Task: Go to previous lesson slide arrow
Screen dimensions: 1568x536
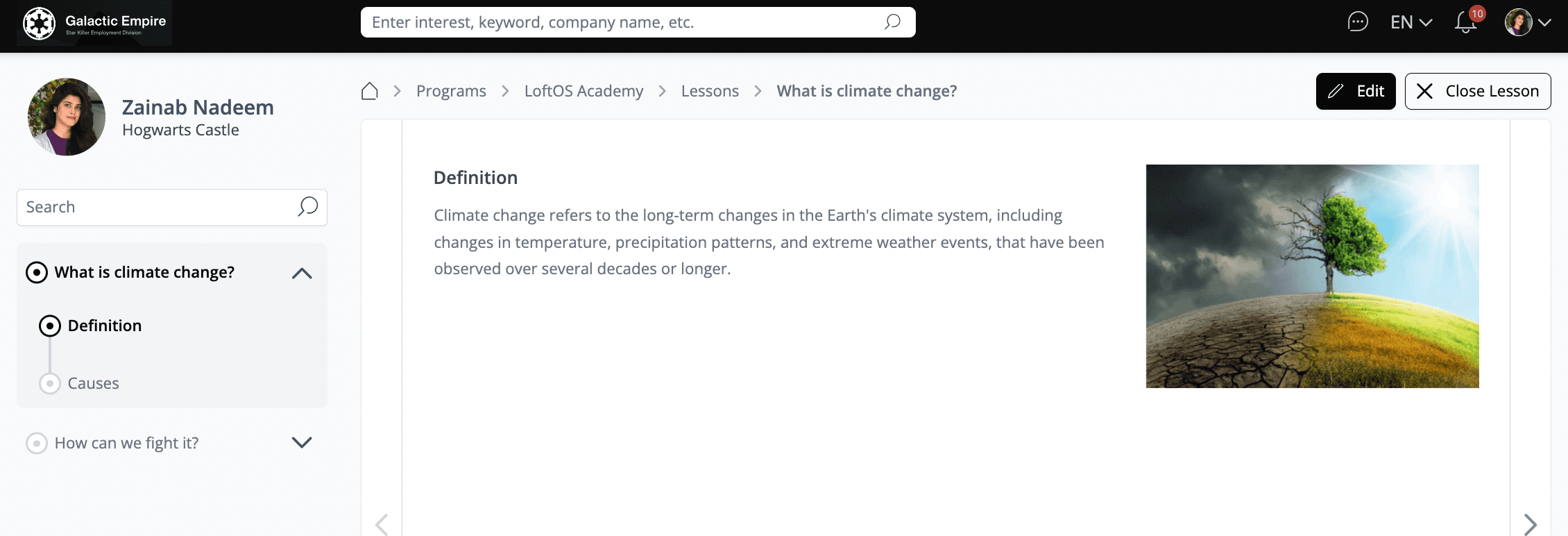Action: click(x=382, y=524)
